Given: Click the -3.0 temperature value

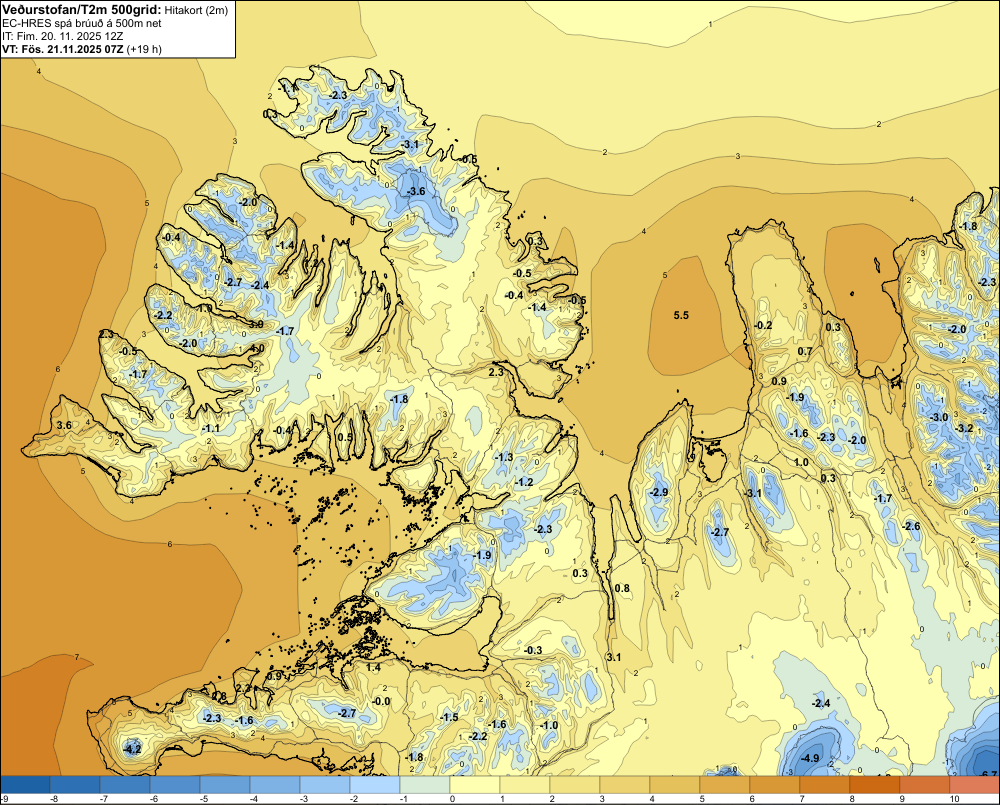Looking at the screenshot, I should (939, 417).
